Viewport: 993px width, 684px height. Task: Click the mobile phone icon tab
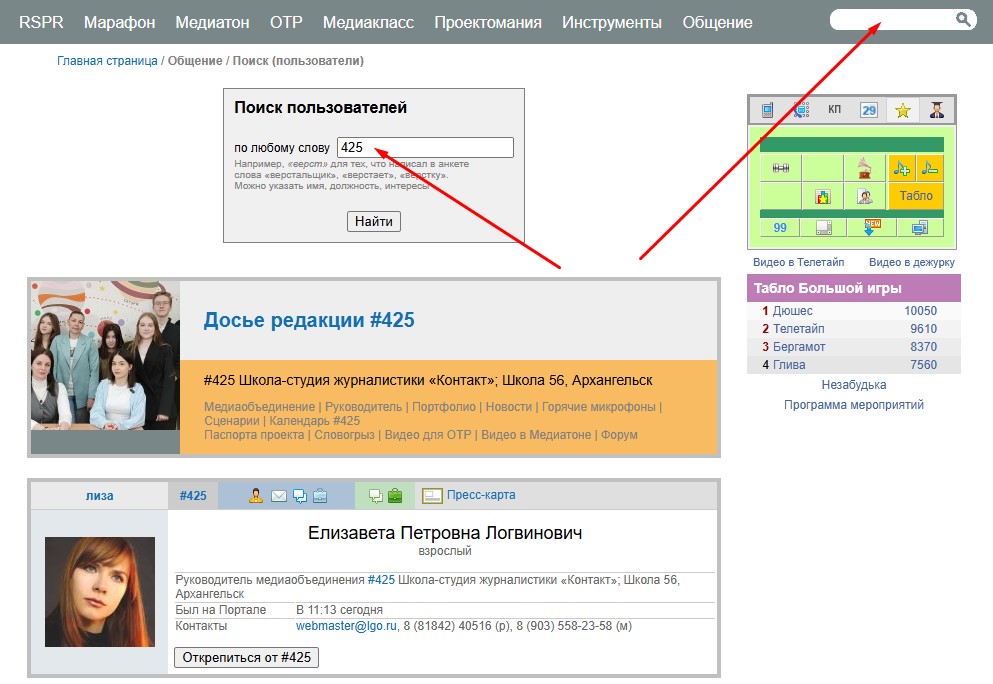tap(767, 110)
